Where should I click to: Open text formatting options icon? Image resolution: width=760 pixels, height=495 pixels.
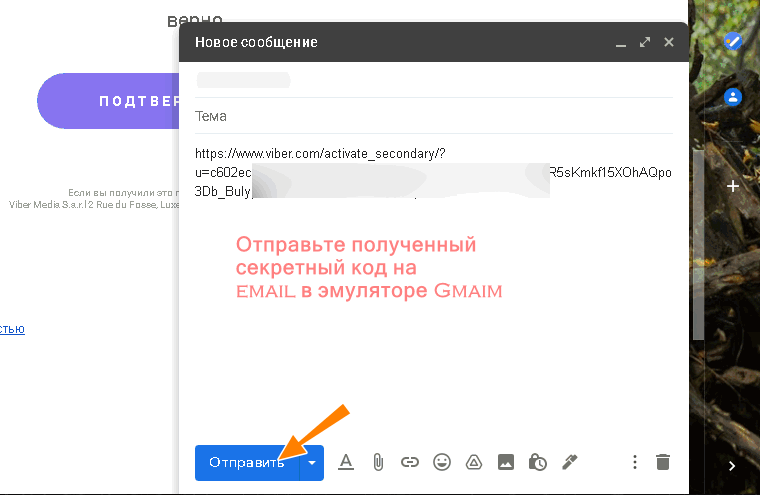point(346,462)
